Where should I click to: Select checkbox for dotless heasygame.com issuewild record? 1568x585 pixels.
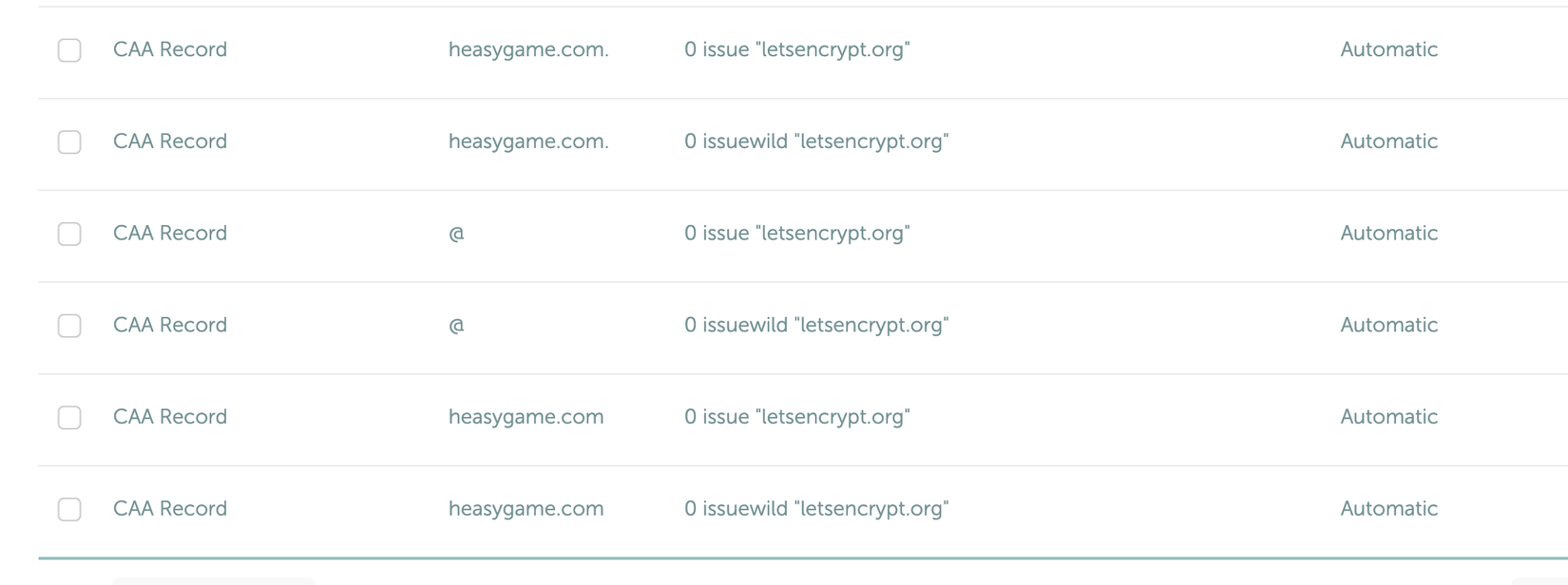tap(69, 509)
